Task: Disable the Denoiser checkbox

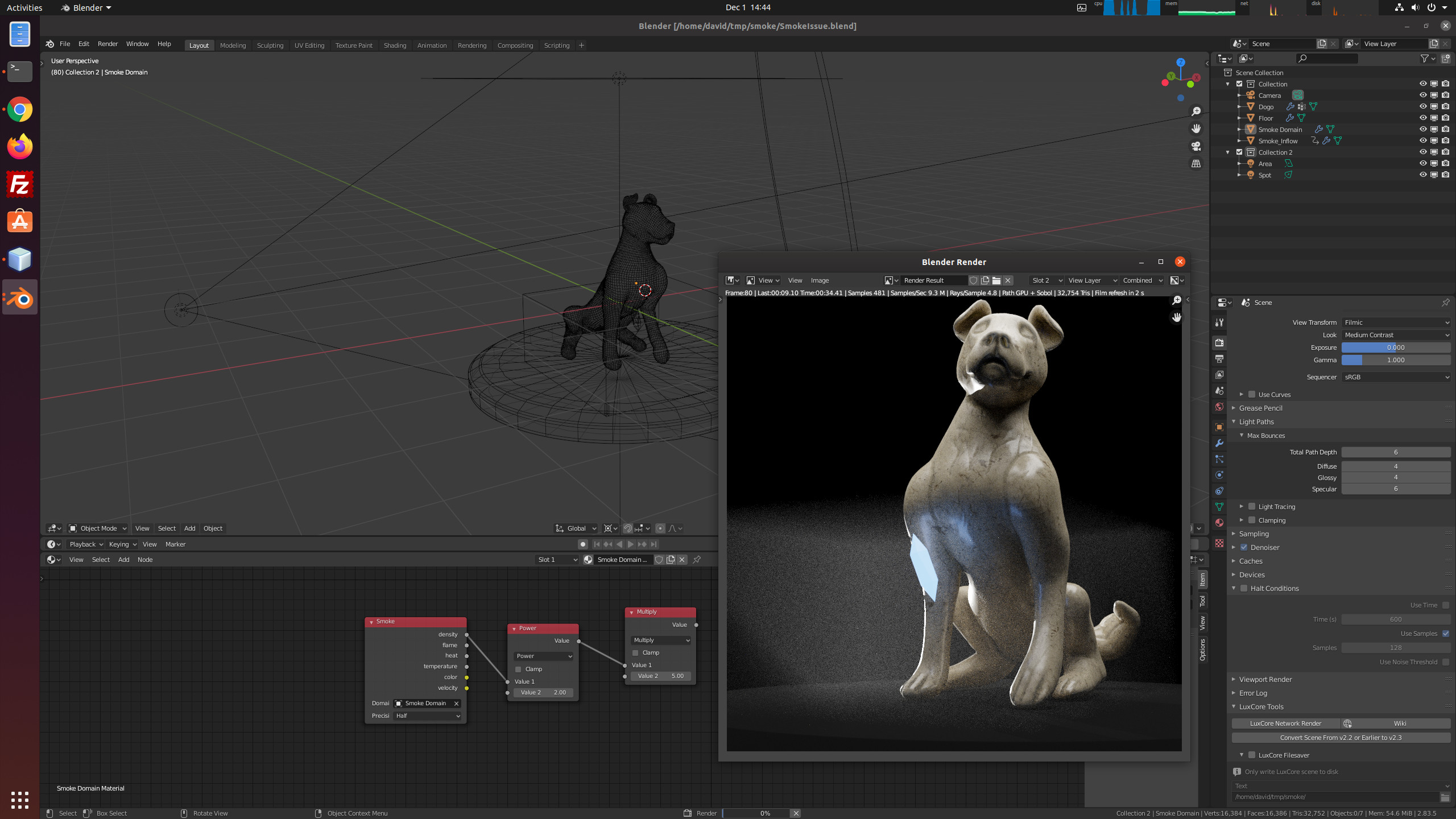Action: click(1244, 547)
